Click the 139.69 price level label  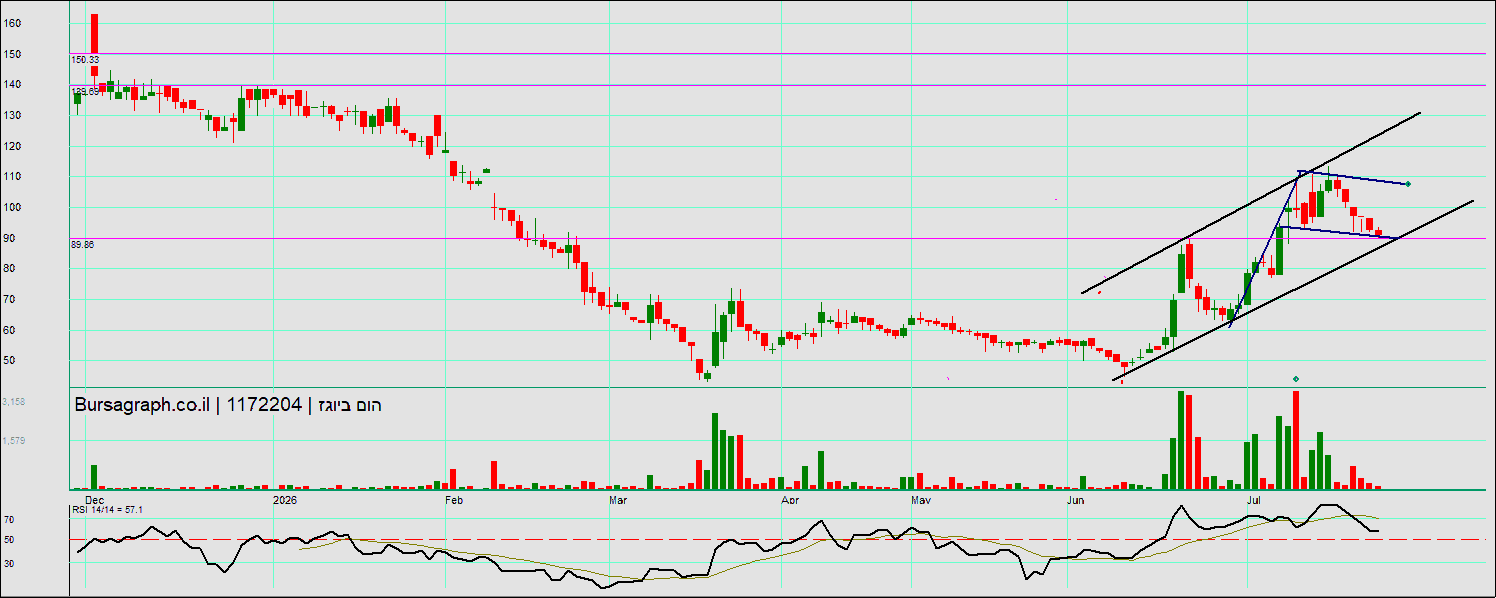[x=85, y=91]
